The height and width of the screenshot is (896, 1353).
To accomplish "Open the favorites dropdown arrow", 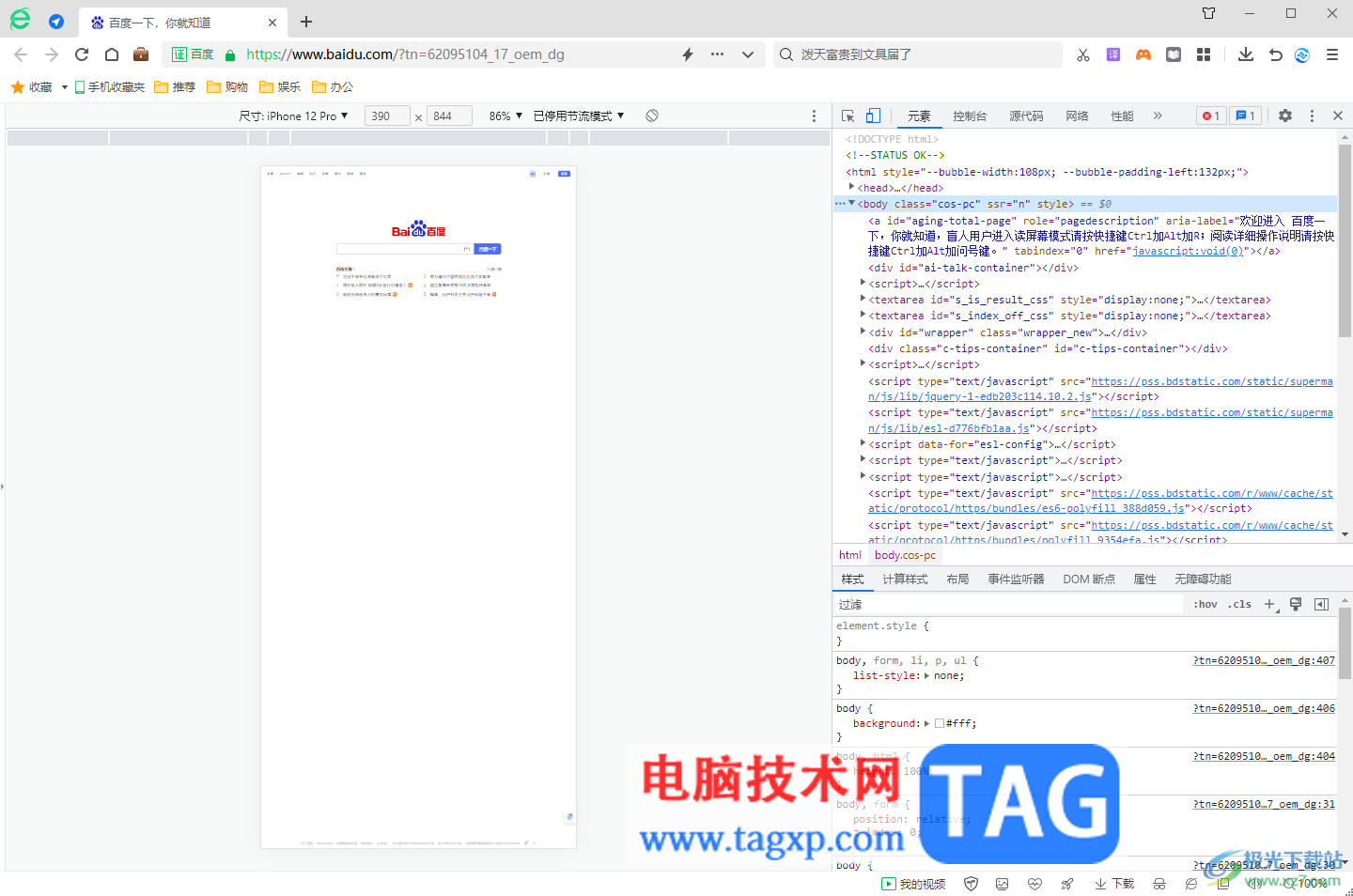I will [x=65, y=87].
